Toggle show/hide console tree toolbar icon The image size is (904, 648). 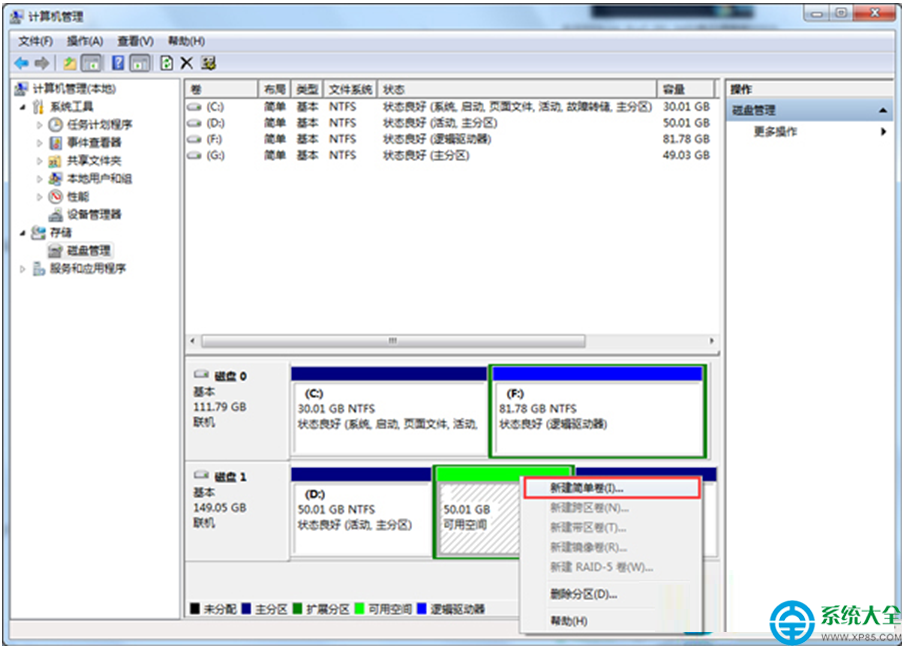click(92, 63)
